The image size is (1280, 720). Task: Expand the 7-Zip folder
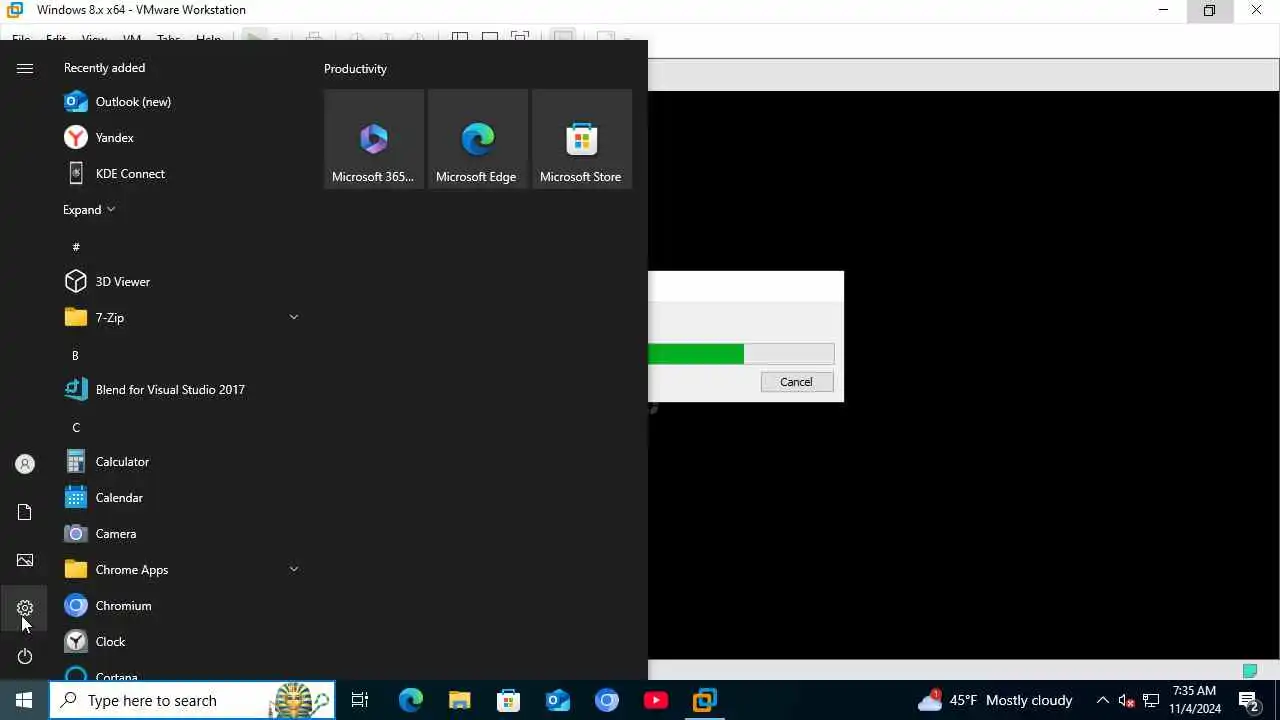pos(294,317)
